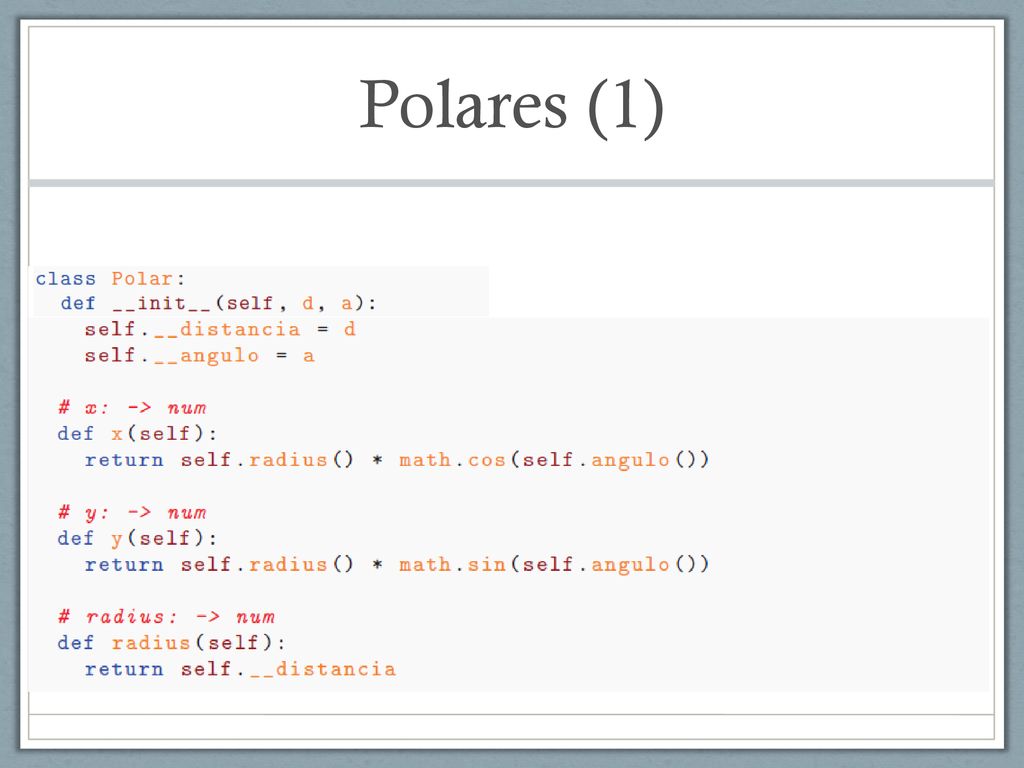Screen dimensions: 1024x768
Task: Click the "def y(self):" line
Action: (x=137, y=538)
